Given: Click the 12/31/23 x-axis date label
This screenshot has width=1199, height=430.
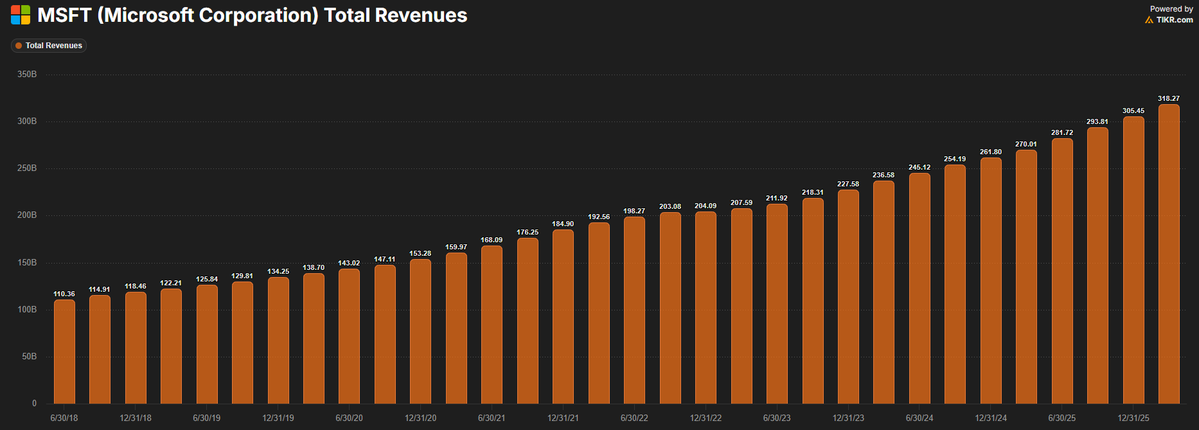Looking at the screenshot, I should [x=848, y=419].
